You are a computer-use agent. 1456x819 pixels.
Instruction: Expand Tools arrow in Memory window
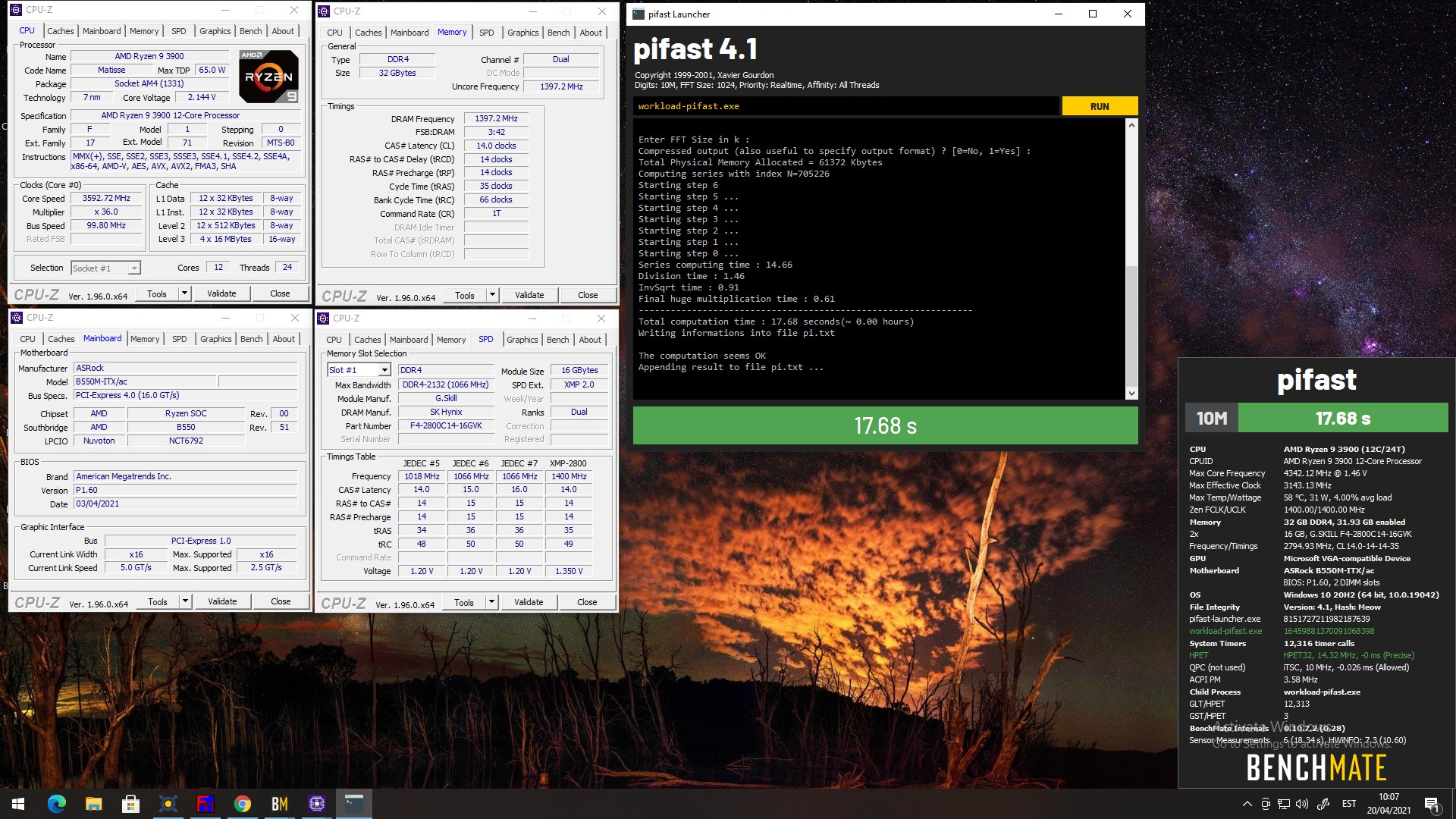click(492, 295)
